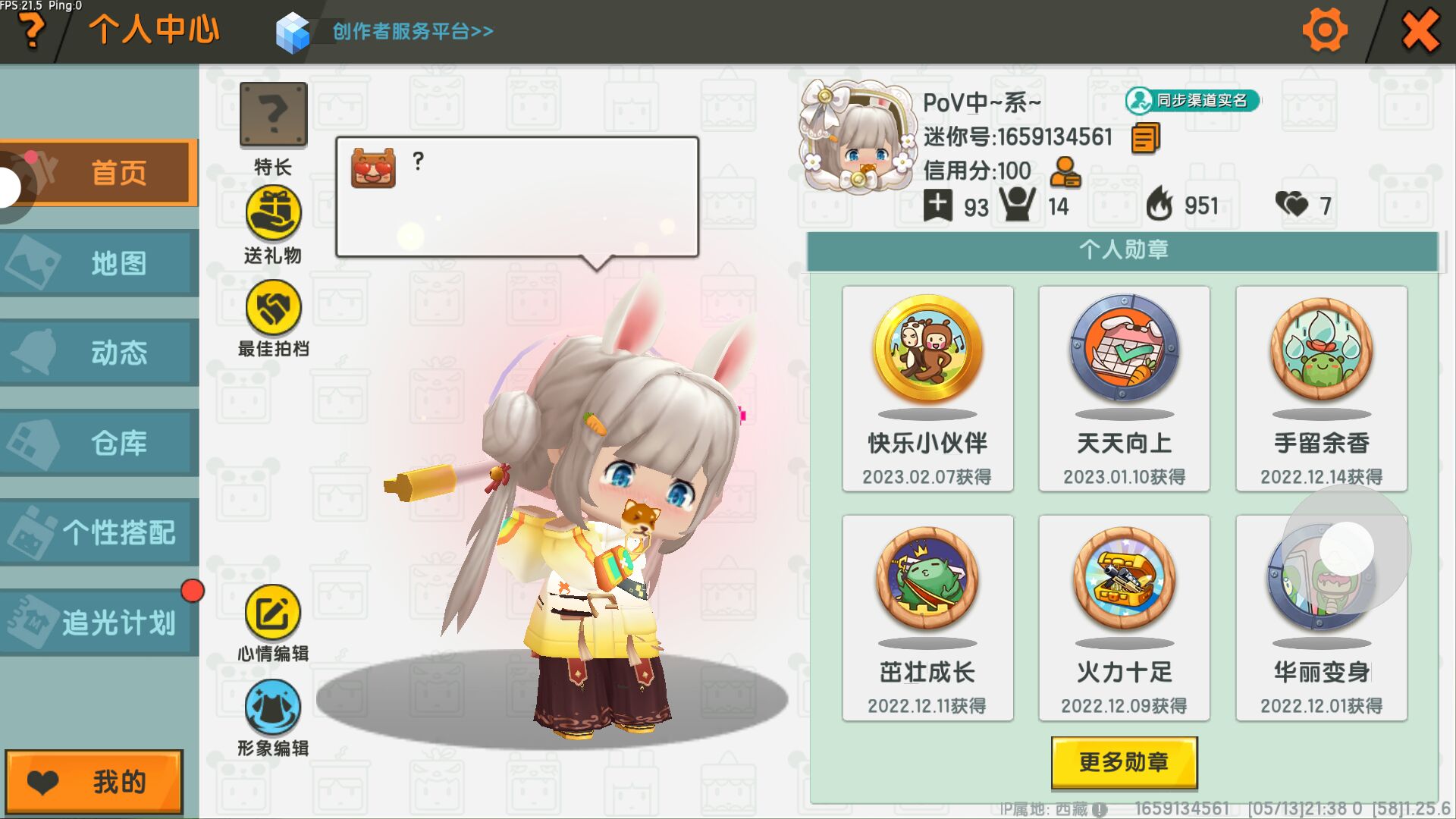Click the credit score person icon
The width and height of the screenshot is (1456, 819).
coord(1065,172)
